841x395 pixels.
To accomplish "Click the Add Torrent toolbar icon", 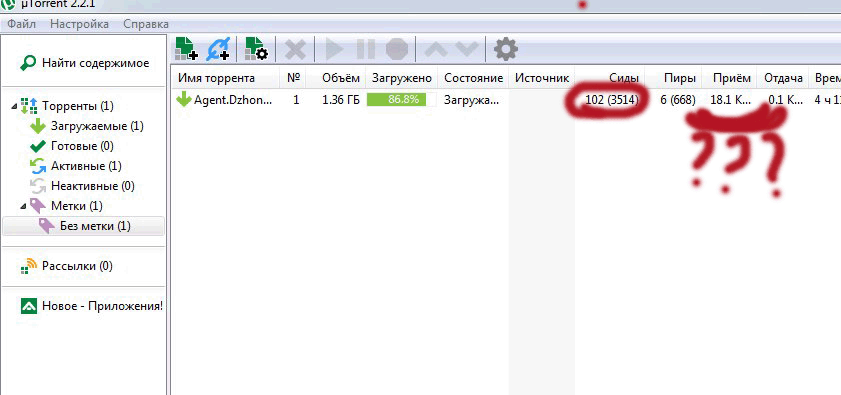I will point(186,49).
